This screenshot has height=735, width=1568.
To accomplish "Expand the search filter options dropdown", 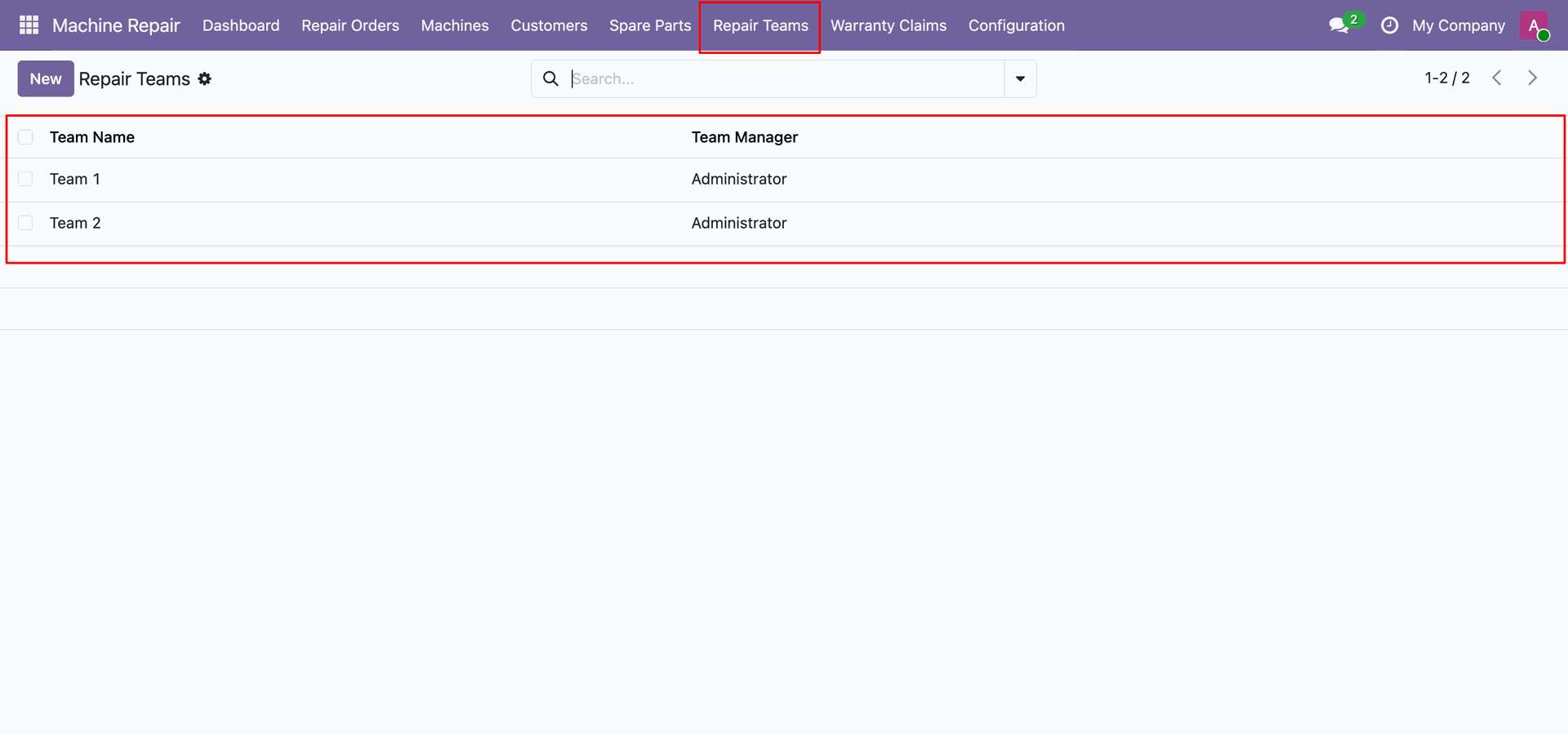I will [1020, 78].
